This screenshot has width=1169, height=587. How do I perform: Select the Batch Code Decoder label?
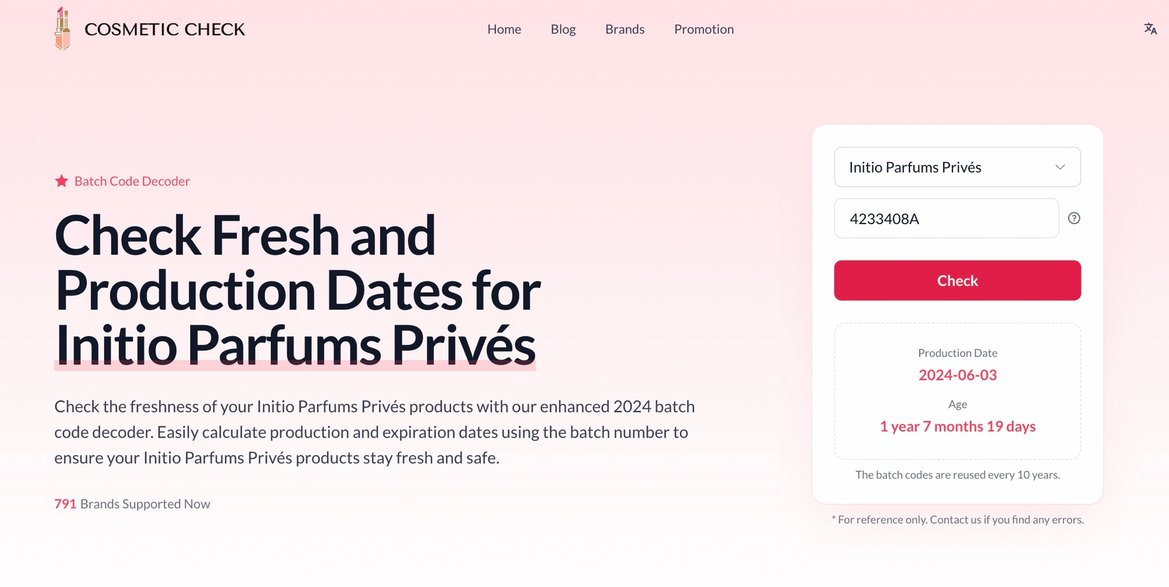pos(132,181)
